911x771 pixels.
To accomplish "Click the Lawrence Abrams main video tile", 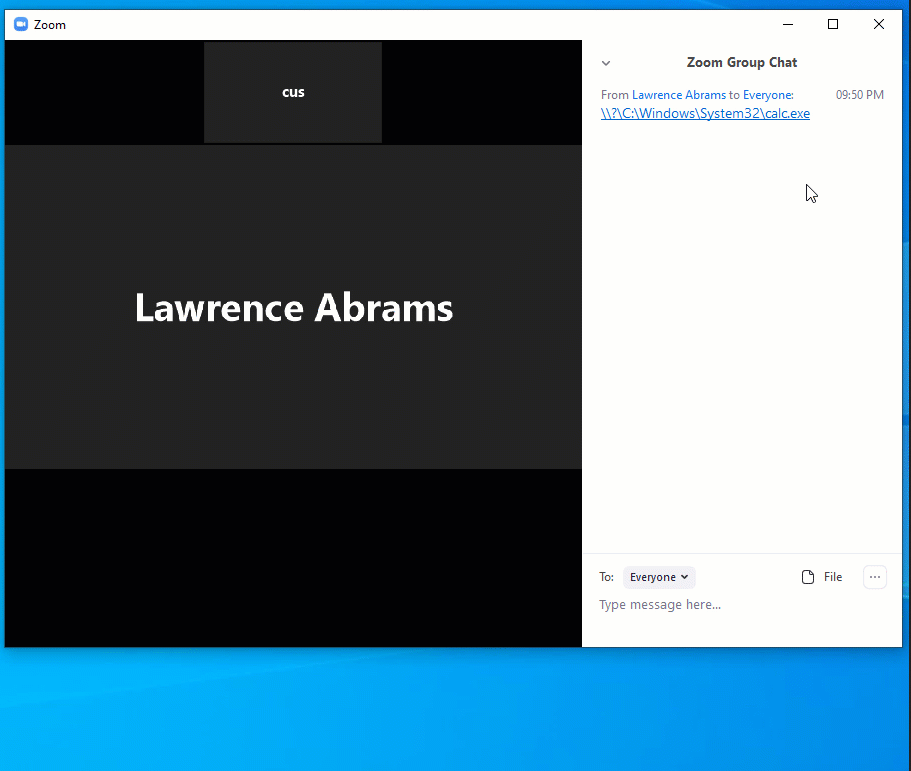I will pyautogui.click(x=293, y=307).
